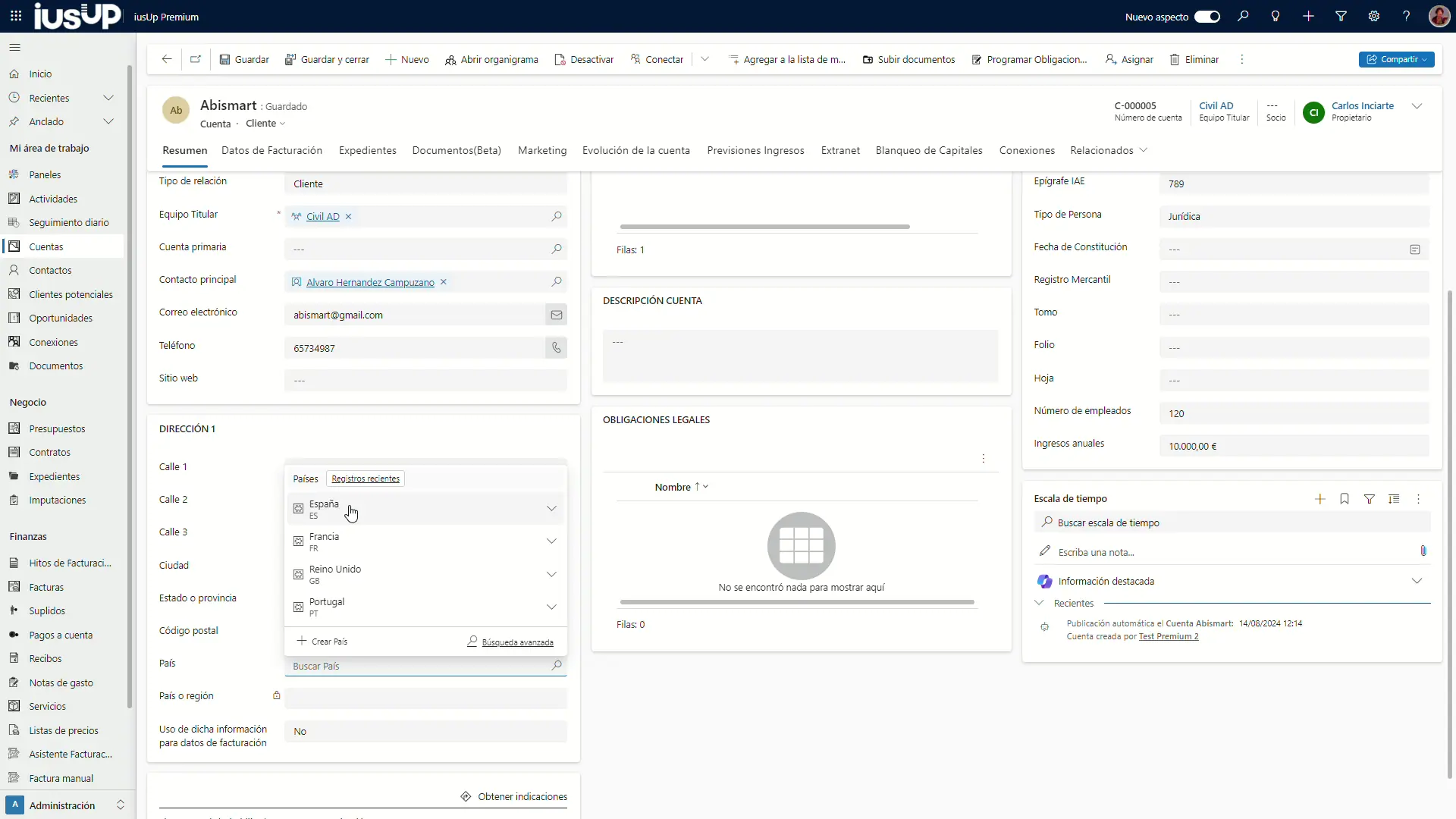The height and width of the screenshot is (819, 1456).
Task: Open the lightbulb assistant icon in header
Action: [x=1276, y=17]
